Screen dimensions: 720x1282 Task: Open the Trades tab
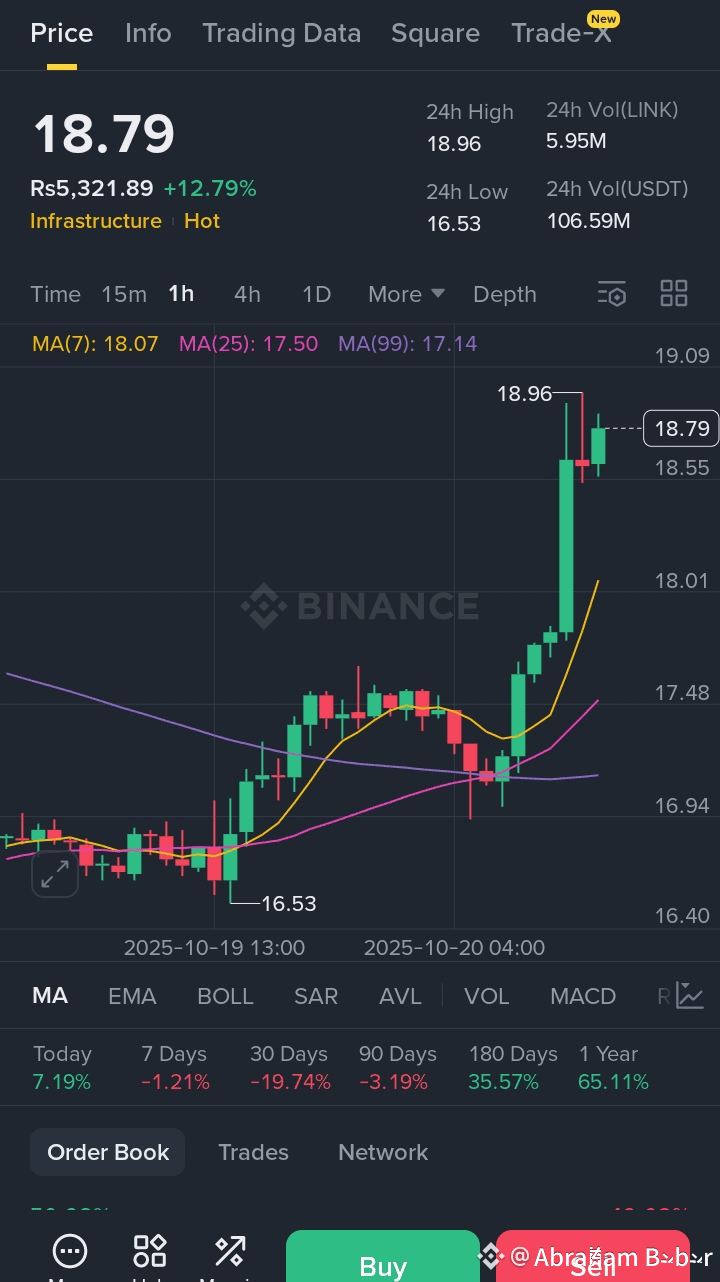253,1152
